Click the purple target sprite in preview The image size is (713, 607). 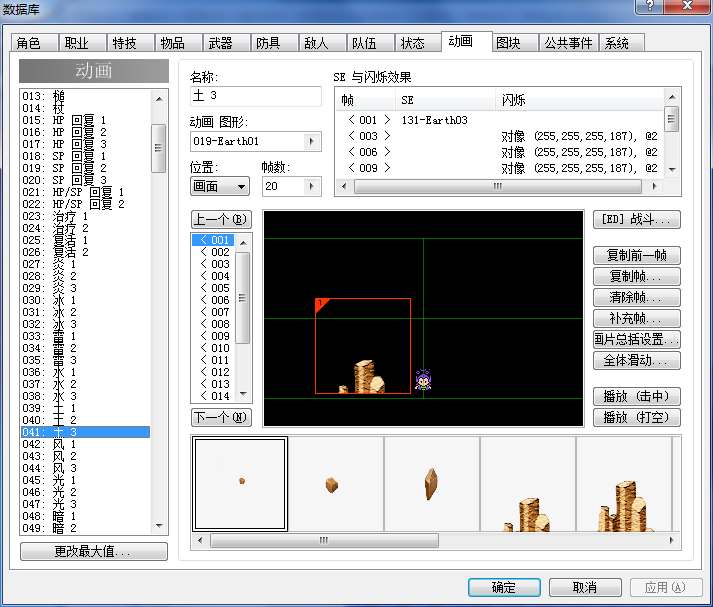[423, 380]
